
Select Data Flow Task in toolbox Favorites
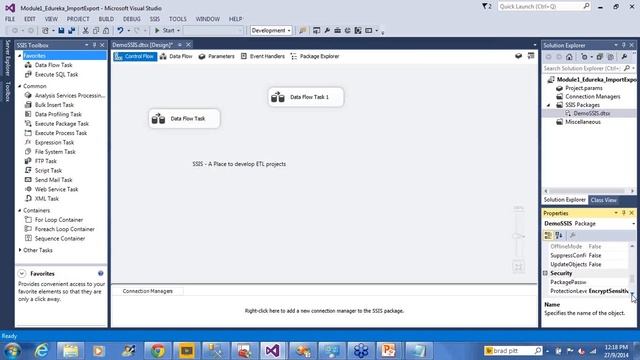[53, 65]
